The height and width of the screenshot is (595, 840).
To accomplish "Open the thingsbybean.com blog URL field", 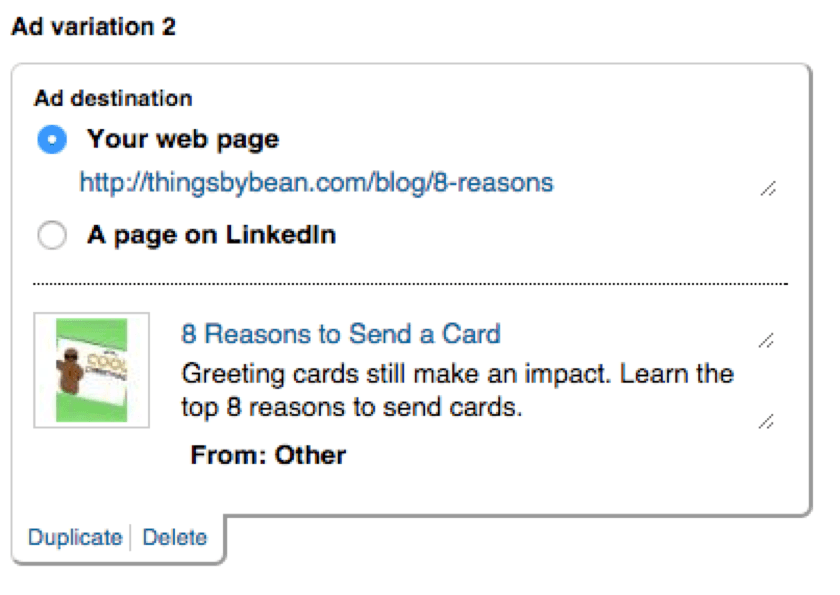I will point(316,183).
